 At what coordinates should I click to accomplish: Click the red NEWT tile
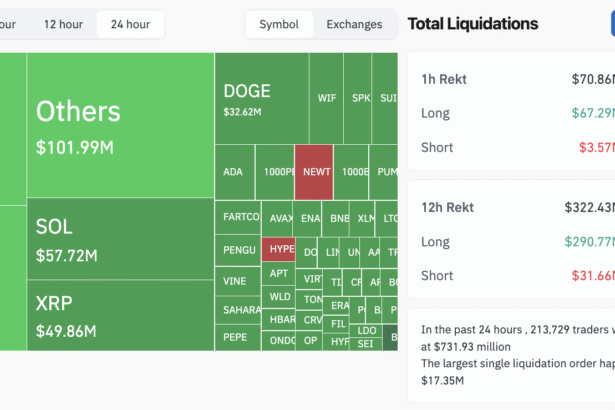(317, 172)
